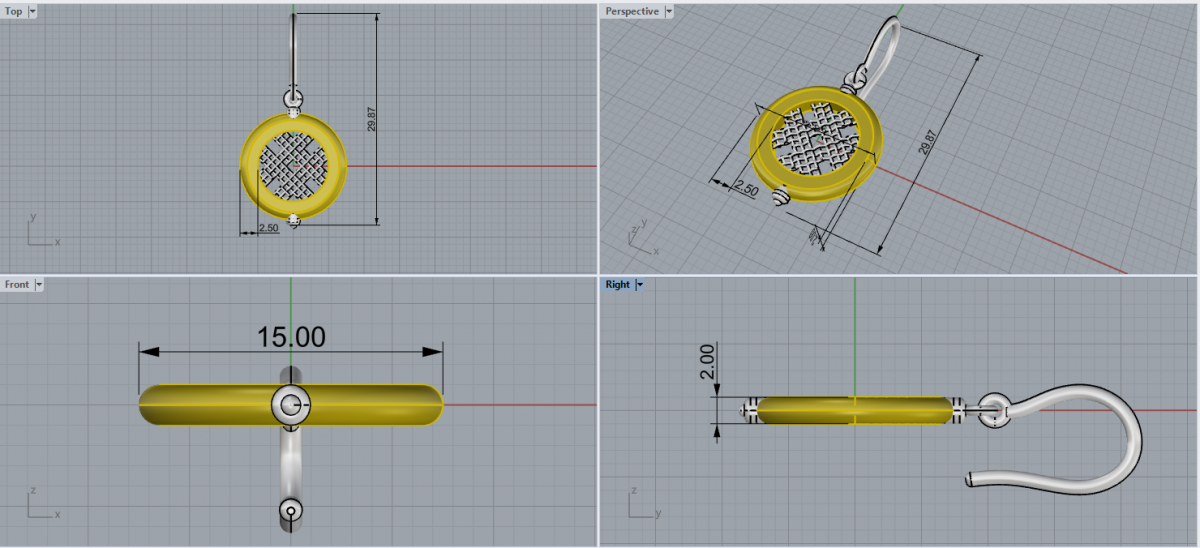Activate the Front viewport title label
The width and height of the screenshot is (1200, 548).
tap(17, 284)
